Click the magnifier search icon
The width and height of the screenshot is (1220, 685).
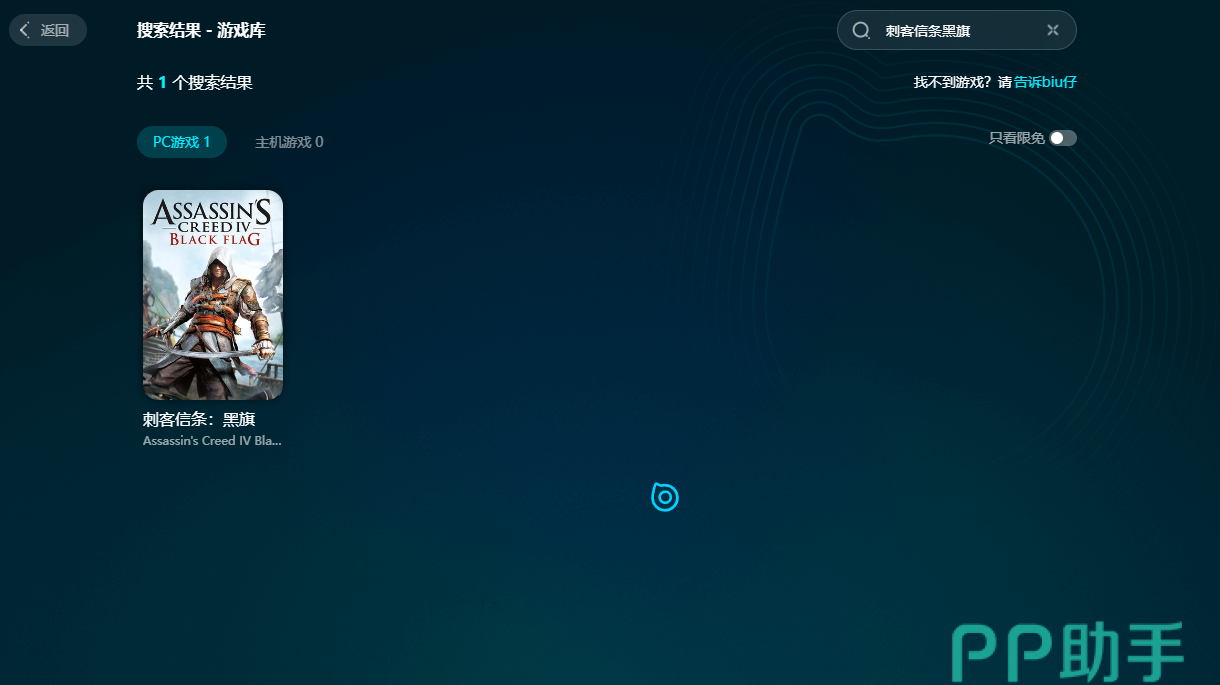pyautogui.click(x=861, y=30)
